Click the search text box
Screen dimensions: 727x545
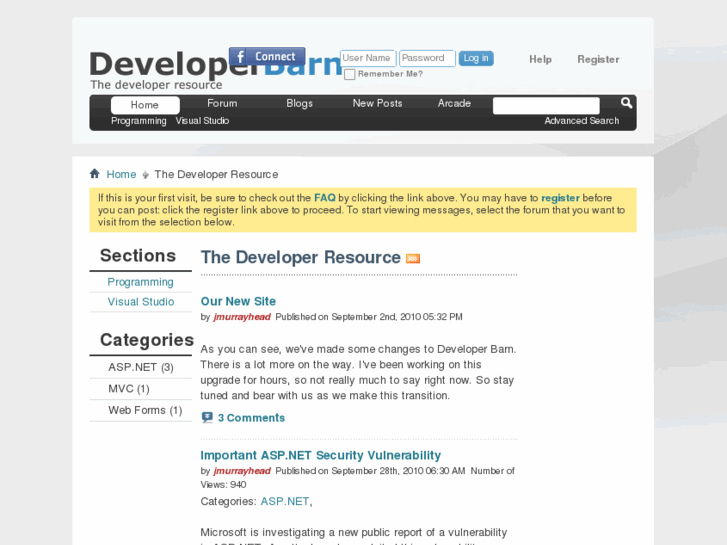click(546, 105)
